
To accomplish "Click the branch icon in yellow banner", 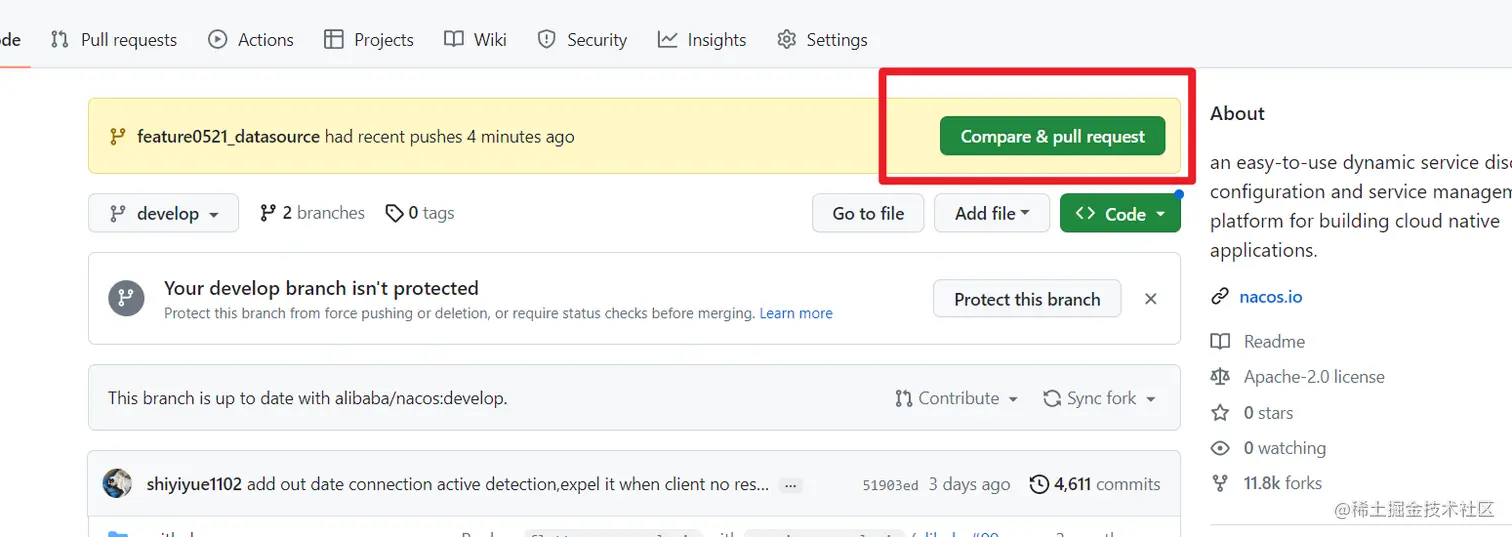I will 117,136.
